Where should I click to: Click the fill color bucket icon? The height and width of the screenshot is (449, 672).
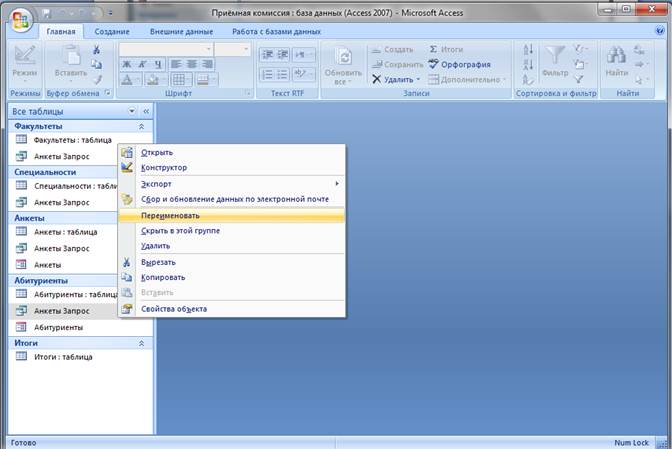152,79
